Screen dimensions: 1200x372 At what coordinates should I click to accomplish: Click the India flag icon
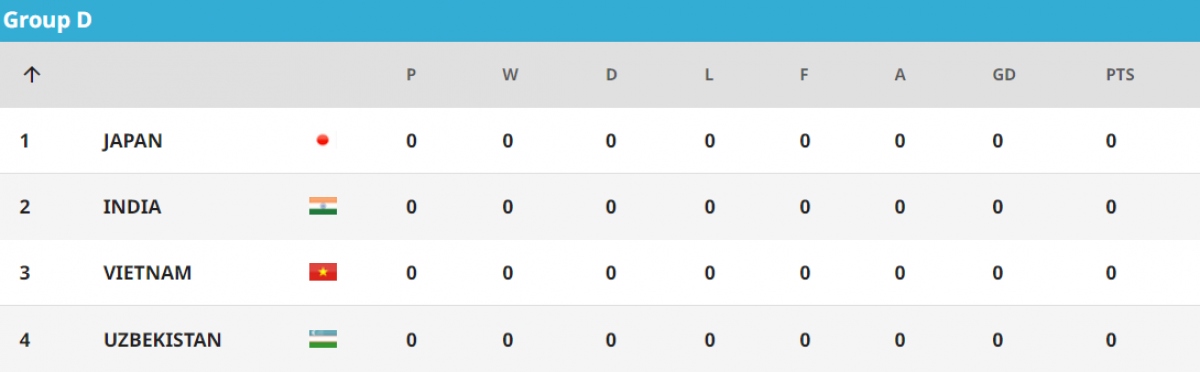tap(323, 206)
